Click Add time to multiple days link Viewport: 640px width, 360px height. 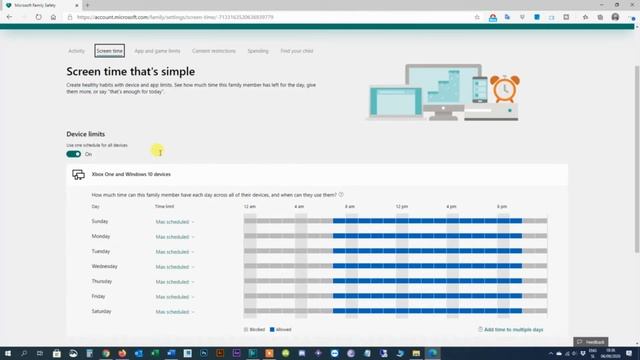pyautogui.click(x=511, y=329)
